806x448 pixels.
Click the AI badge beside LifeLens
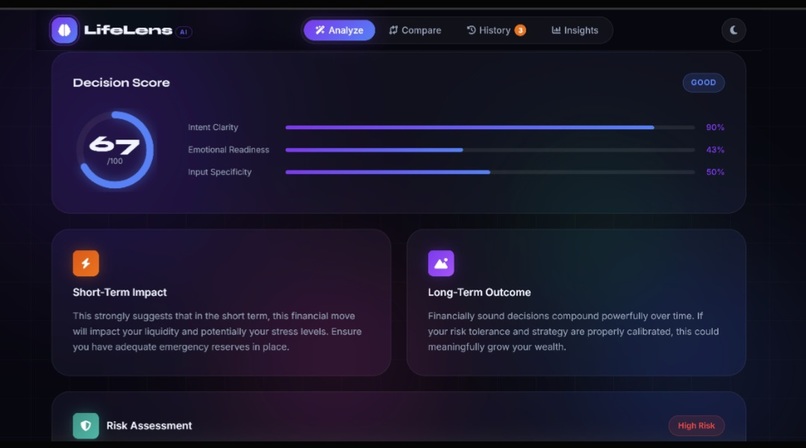pyautogui.click(x=184, y=32)
